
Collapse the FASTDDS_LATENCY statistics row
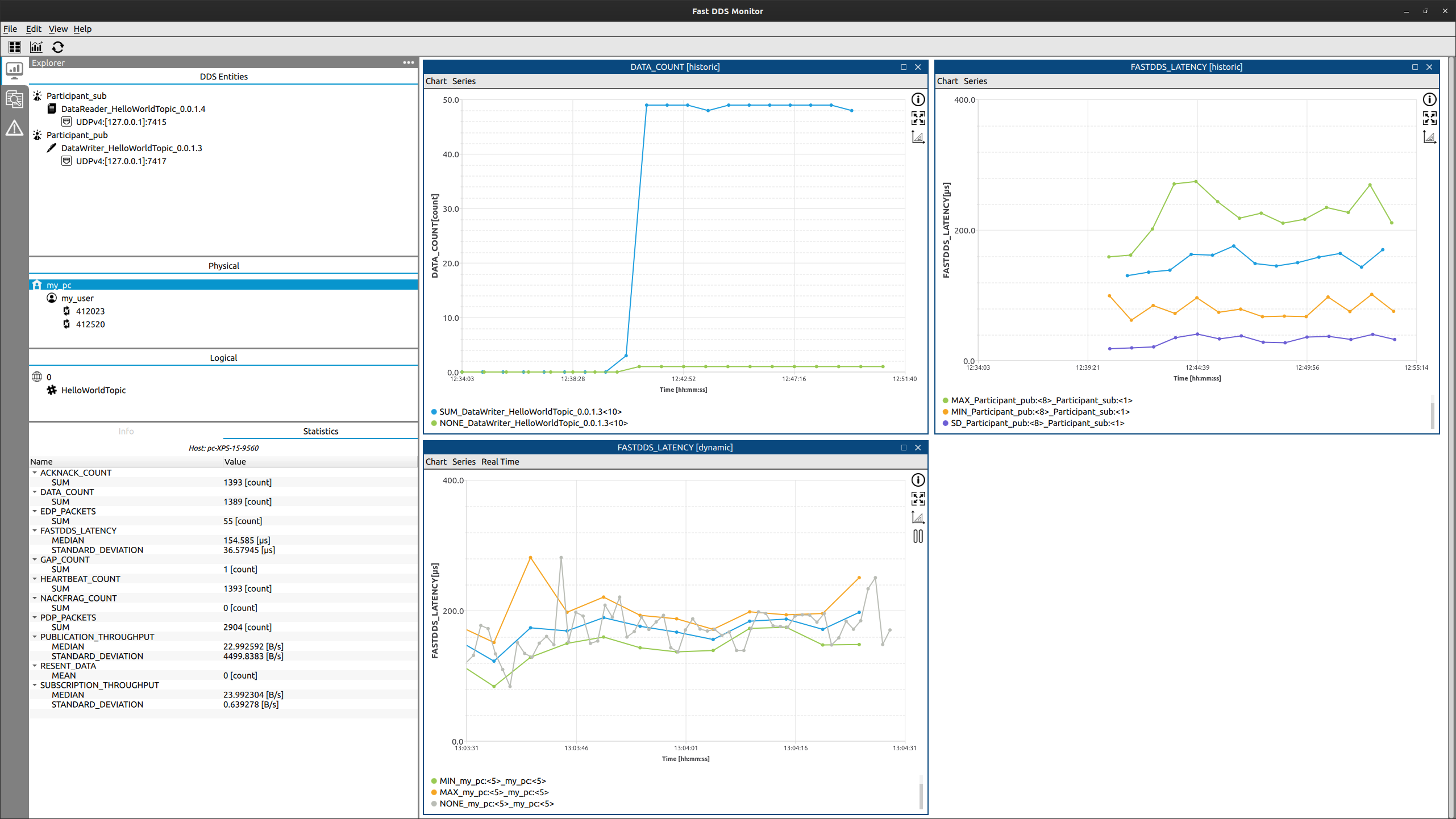[35, 530]
